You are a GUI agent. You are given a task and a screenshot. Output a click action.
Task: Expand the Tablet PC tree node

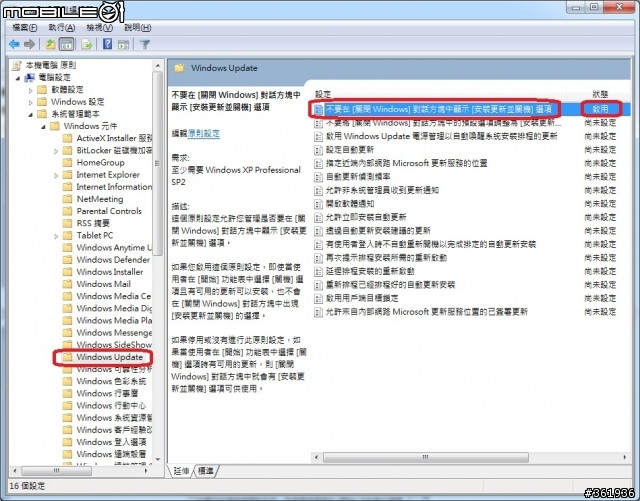(x=56, y=236)
